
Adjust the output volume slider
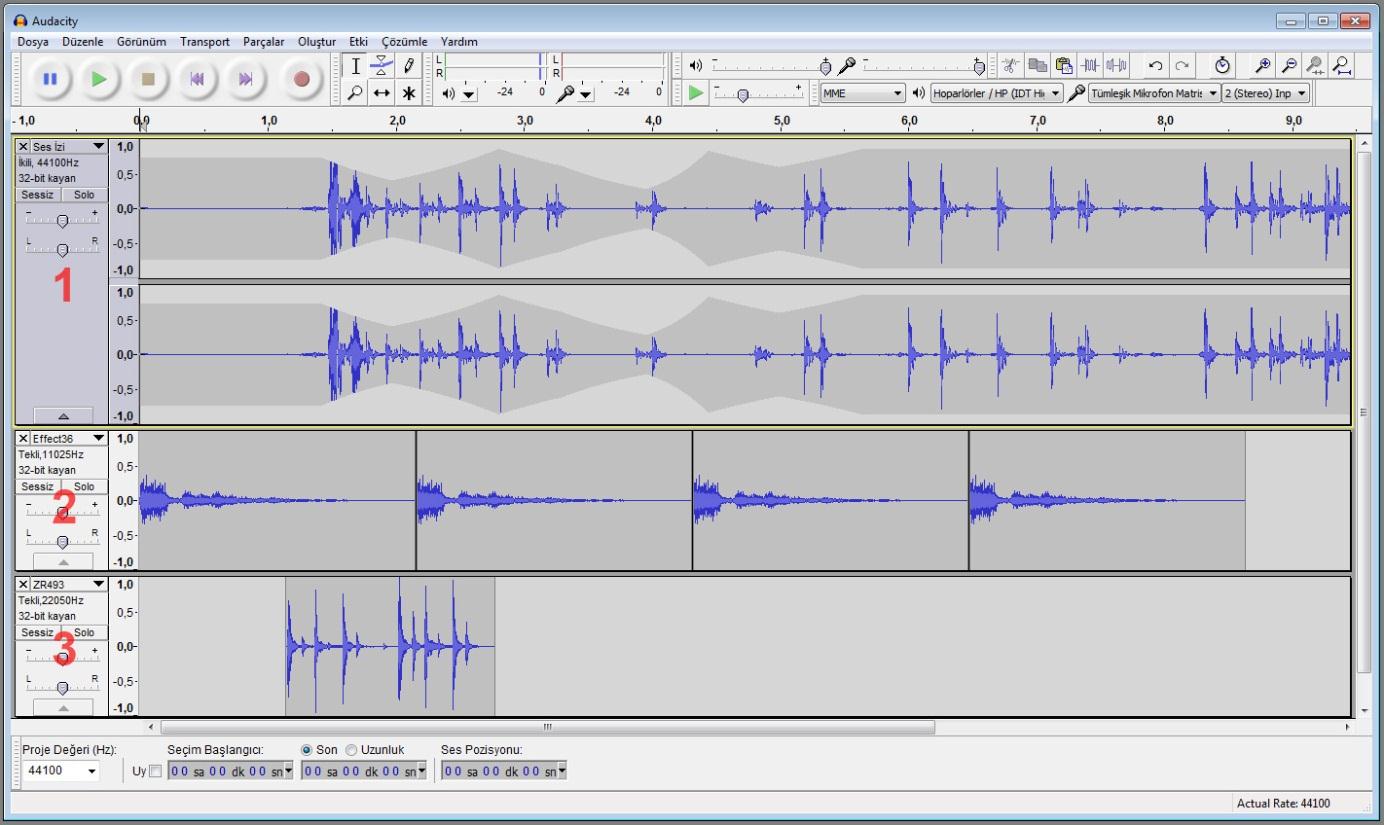point(771,66)
